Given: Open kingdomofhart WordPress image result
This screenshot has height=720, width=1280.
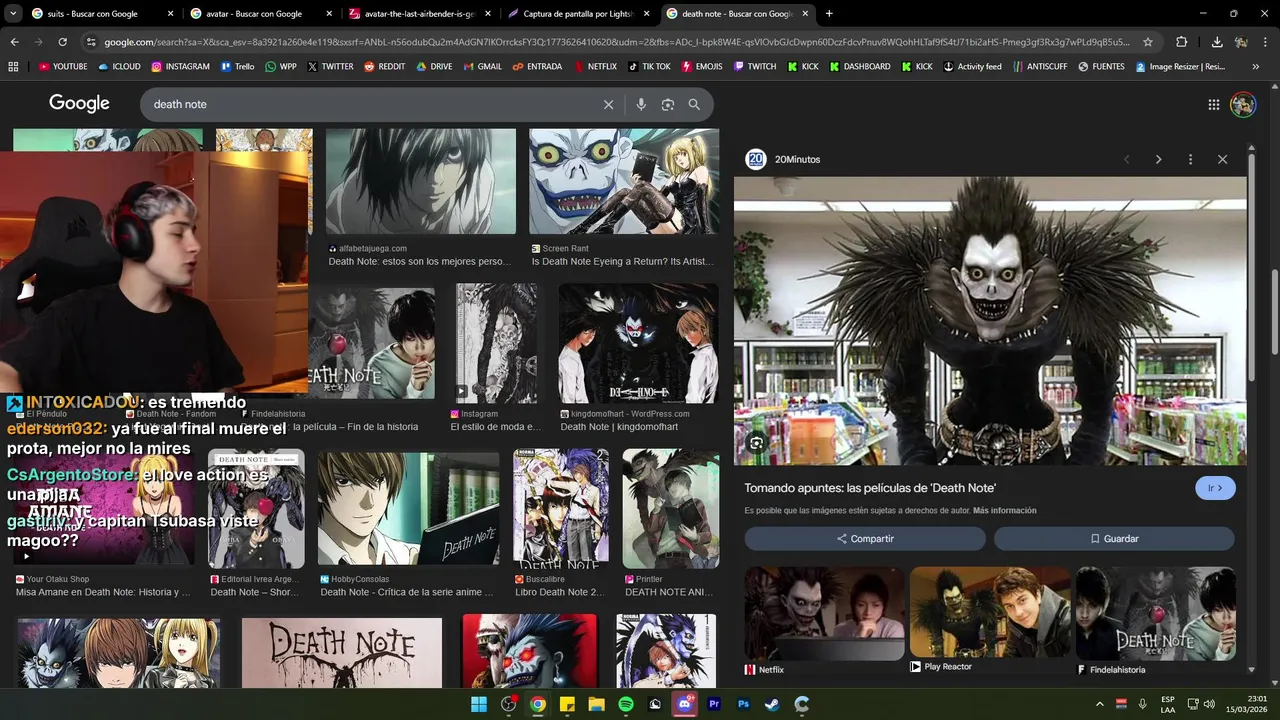Looking at the screenshot, I should [x=638, y=343].
